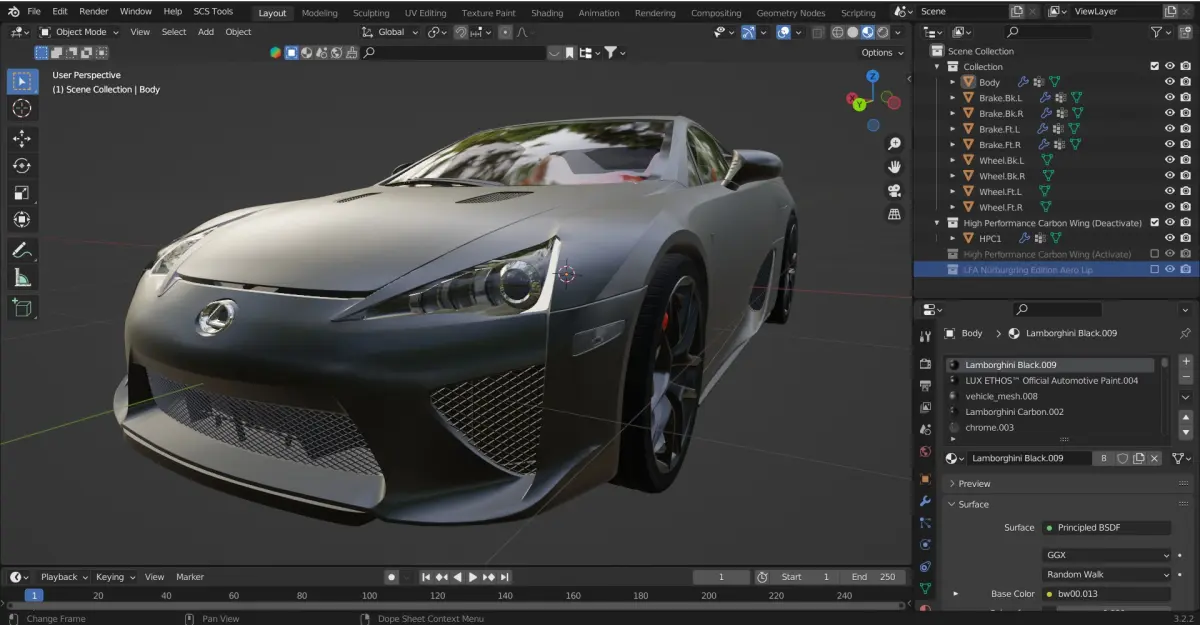The height and width of the screenshot is (625, 1200).
Task: Switch to the Geometry Nodes workspace tab
Action: [x=791, y=13]
